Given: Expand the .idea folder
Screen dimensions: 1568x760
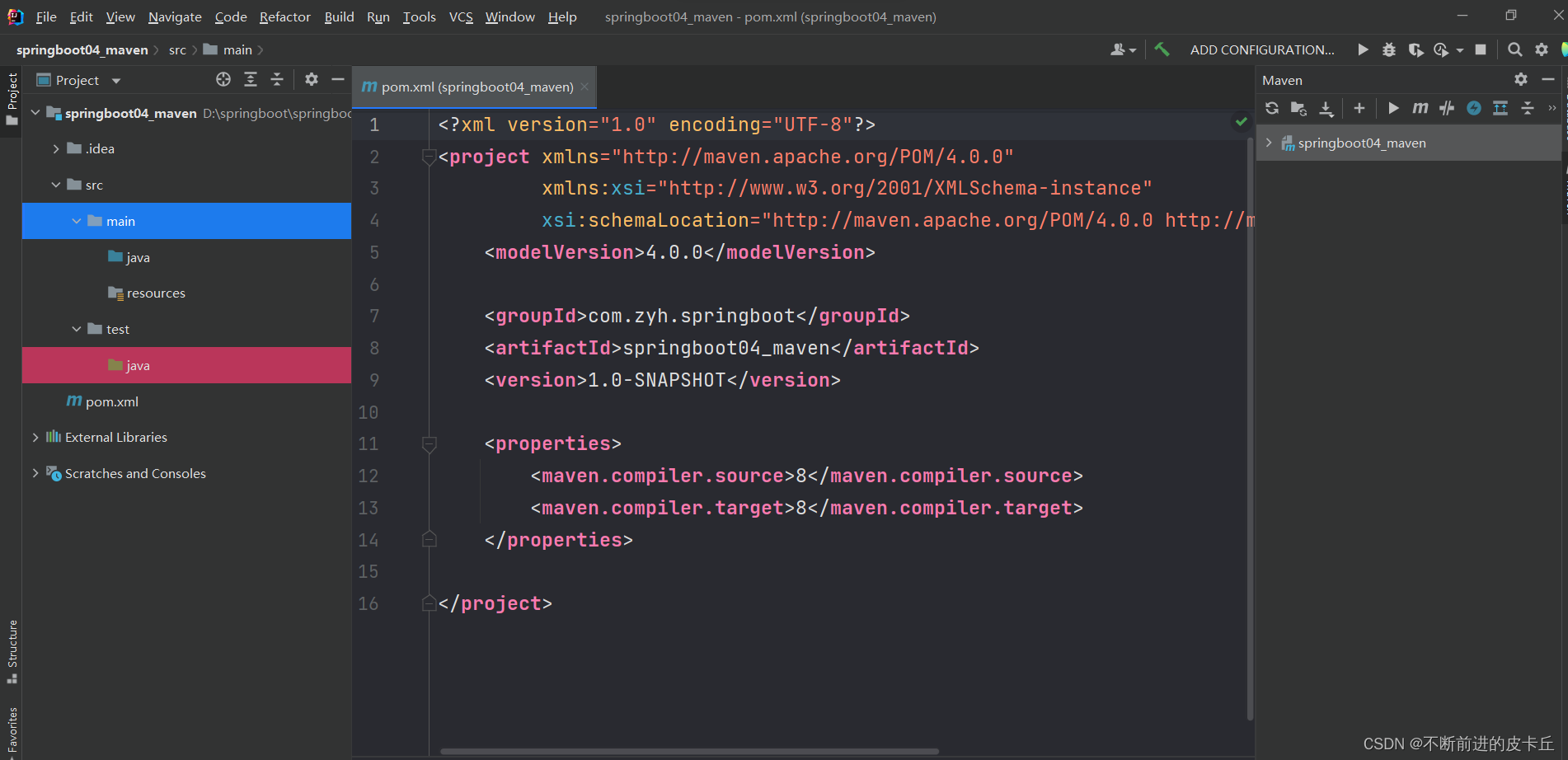Looking at the screenshot, I should click(56, 148).
